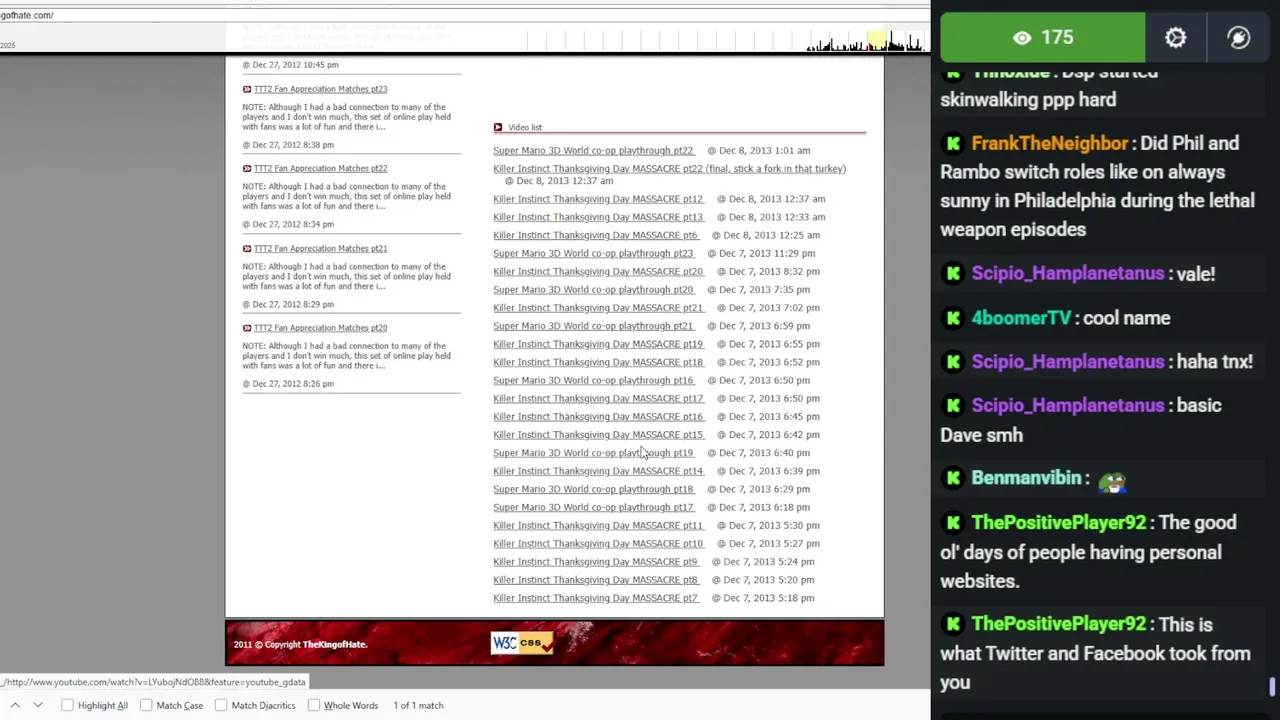Click the W3C CSS validation badge
This screenshot has width=1280, height=720.
pos(522,643)
